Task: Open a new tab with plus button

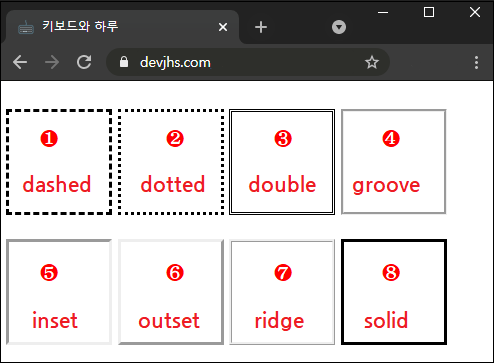Action: pos(261,27)
